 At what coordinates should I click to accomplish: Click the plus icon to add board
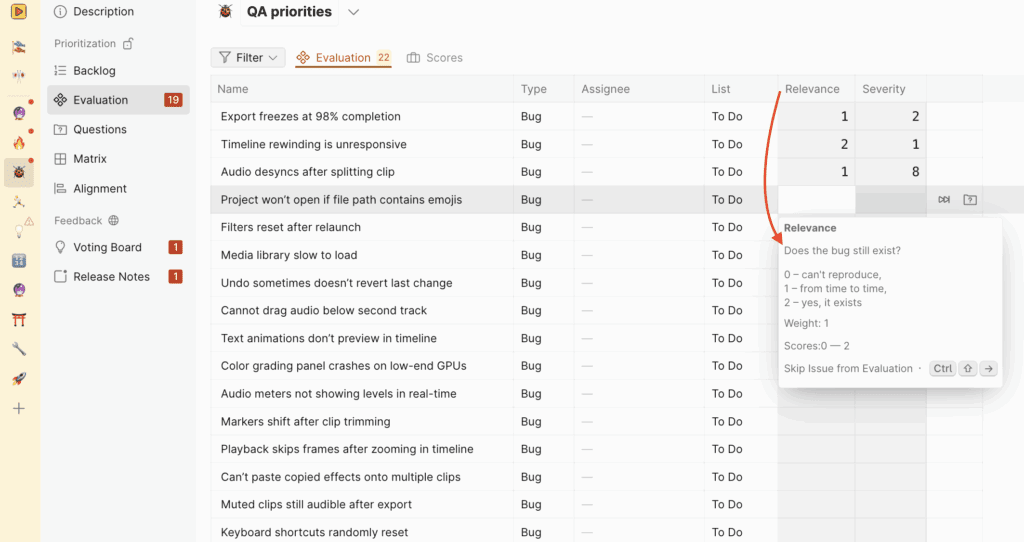pos(18,408)
